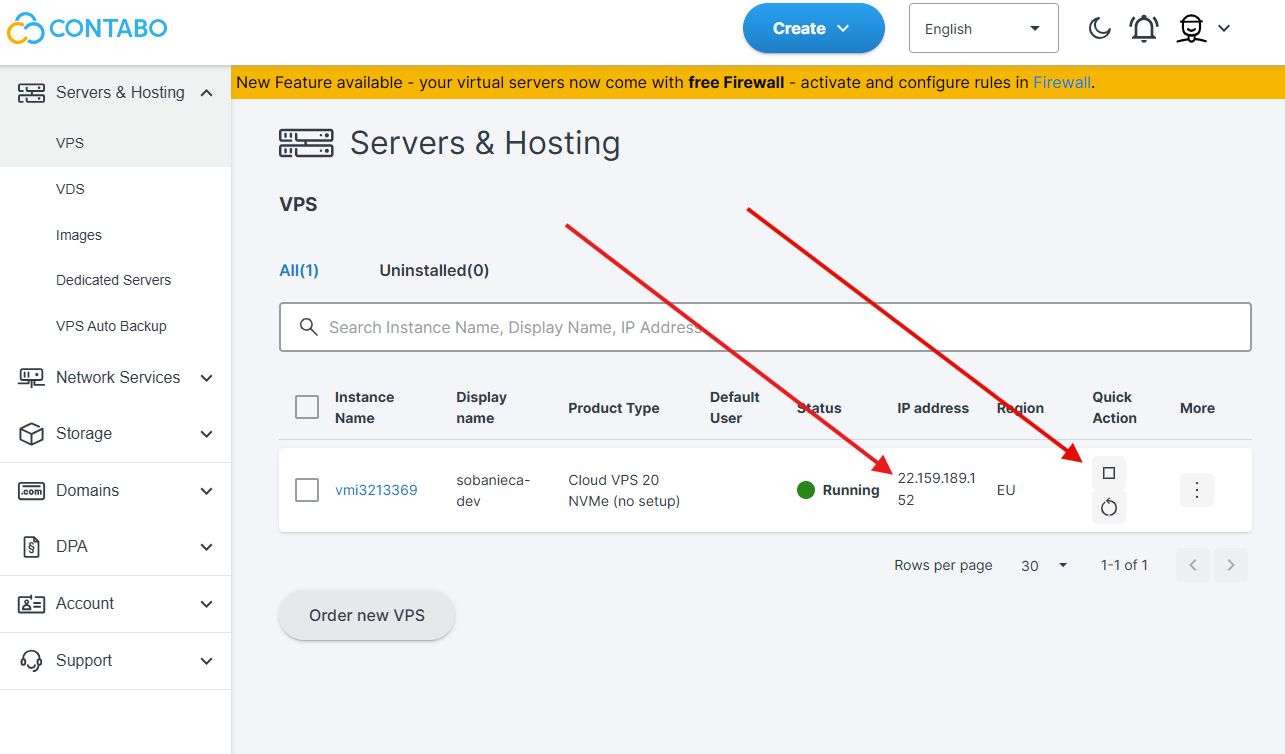Image resolution: width=1285 pixels, height=754 pixels.
Task: Expand DPA section
Action: tap(207, 547)
